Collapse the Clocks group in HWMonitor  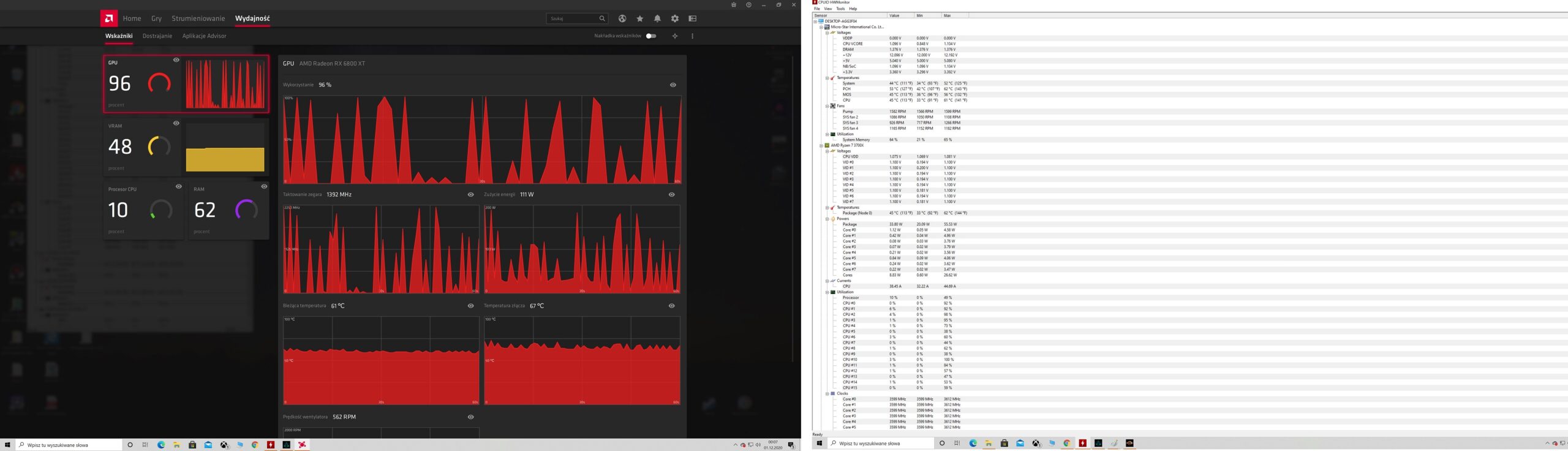(827, 393)
